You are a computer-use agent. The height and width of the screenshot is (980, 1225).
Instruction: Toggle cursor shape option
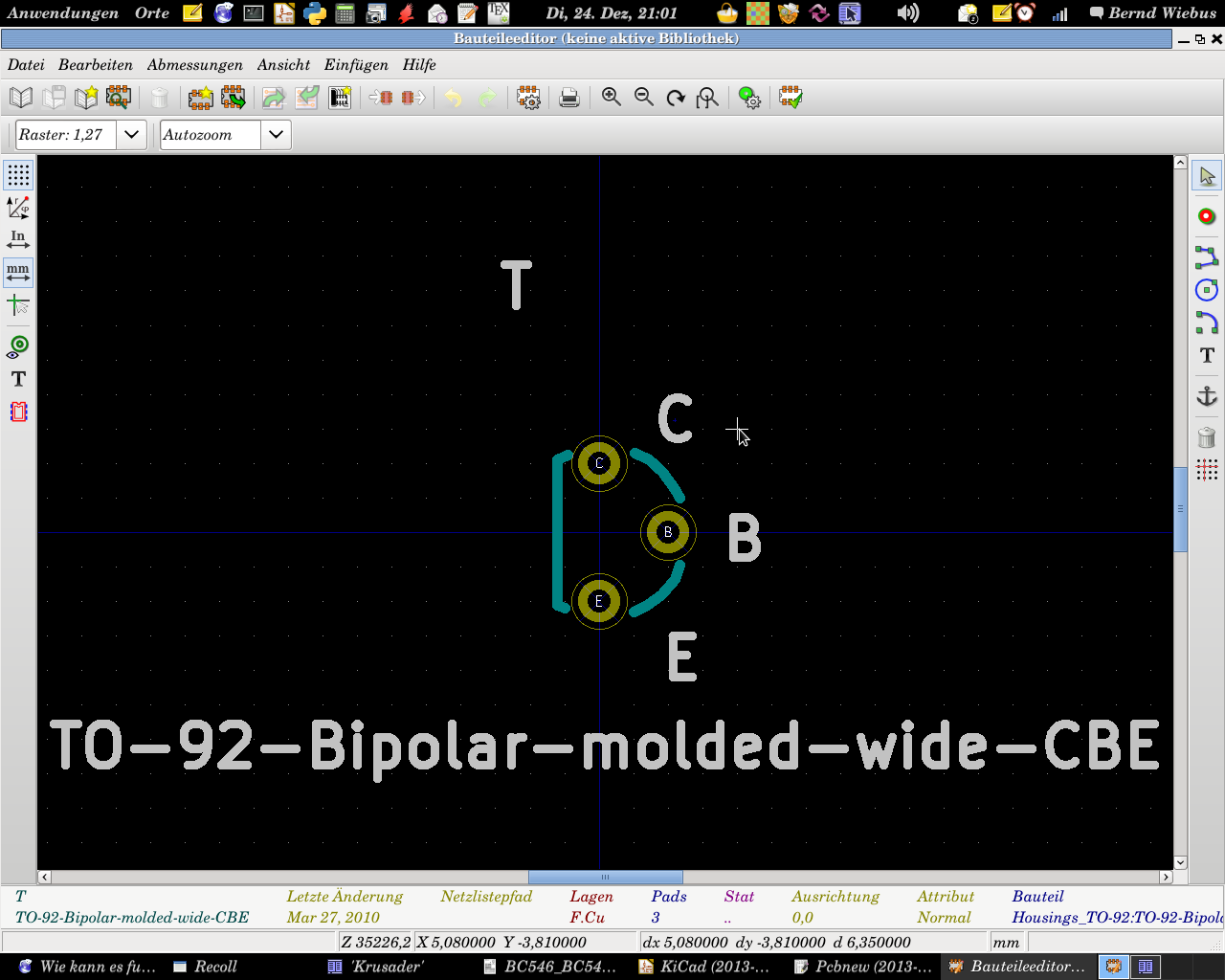[18, 305]
